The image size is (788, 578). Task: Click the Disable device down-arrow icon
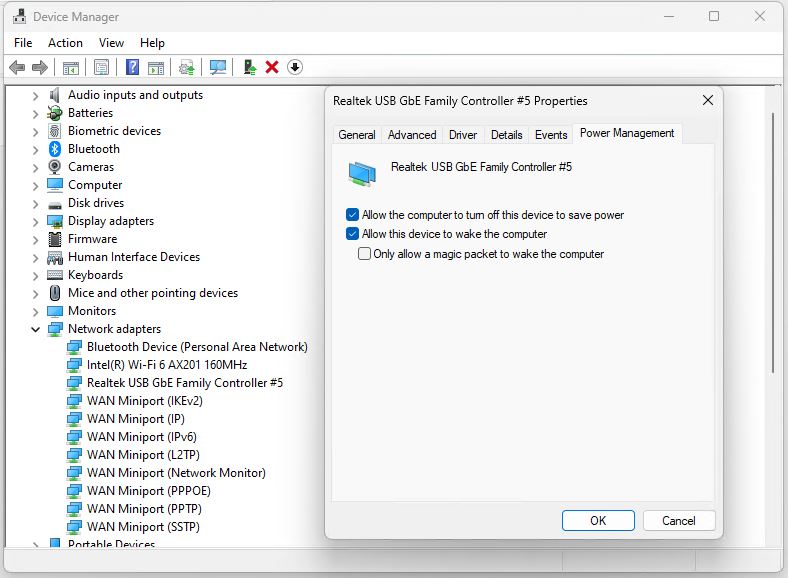[x=295, y=67]
